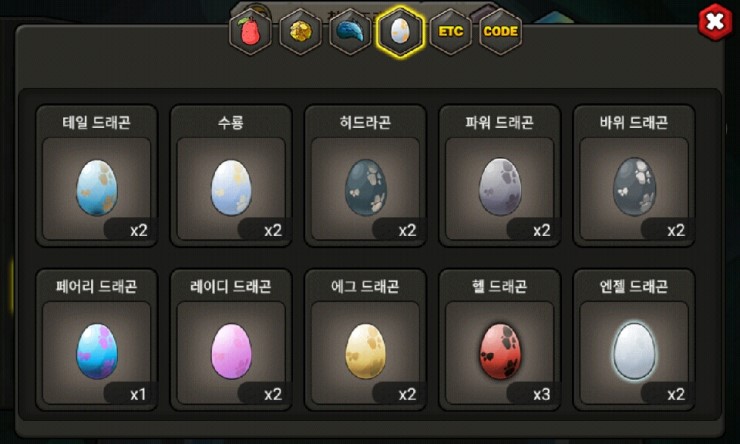Switch to the gold nugget tab
740x444 pixels.
301,32
